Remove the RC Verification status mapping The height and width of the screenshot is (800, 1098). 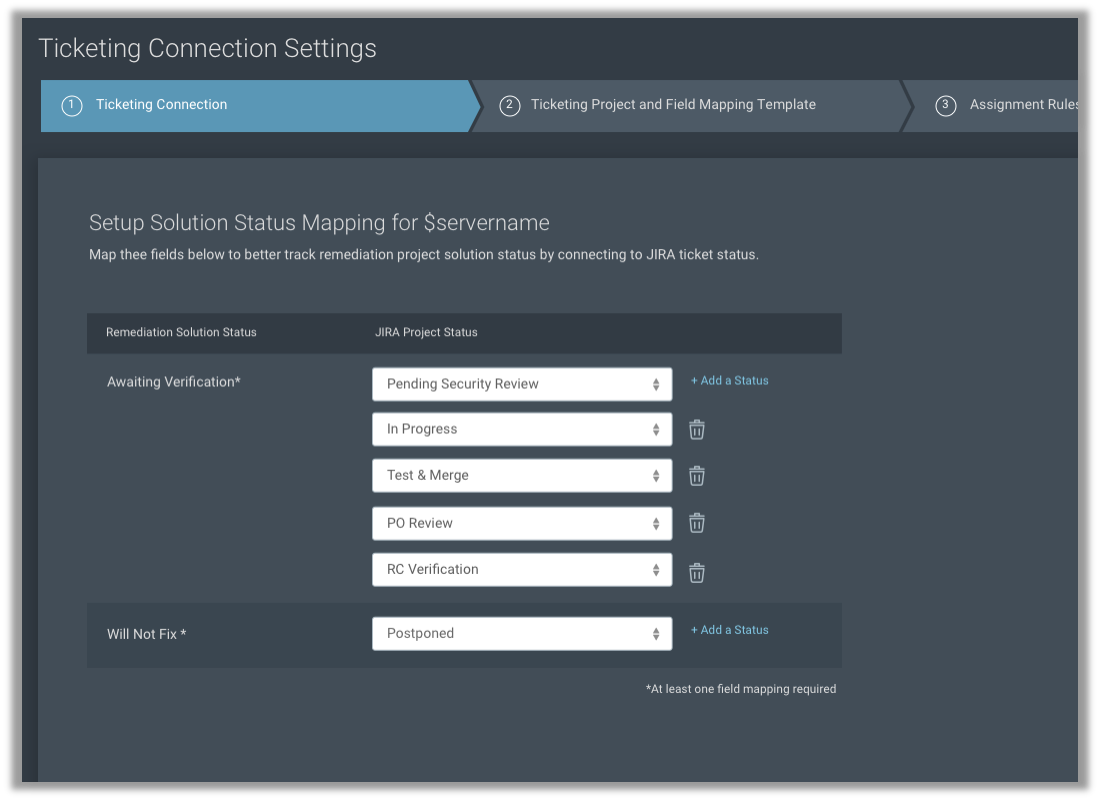pos(697,572)
